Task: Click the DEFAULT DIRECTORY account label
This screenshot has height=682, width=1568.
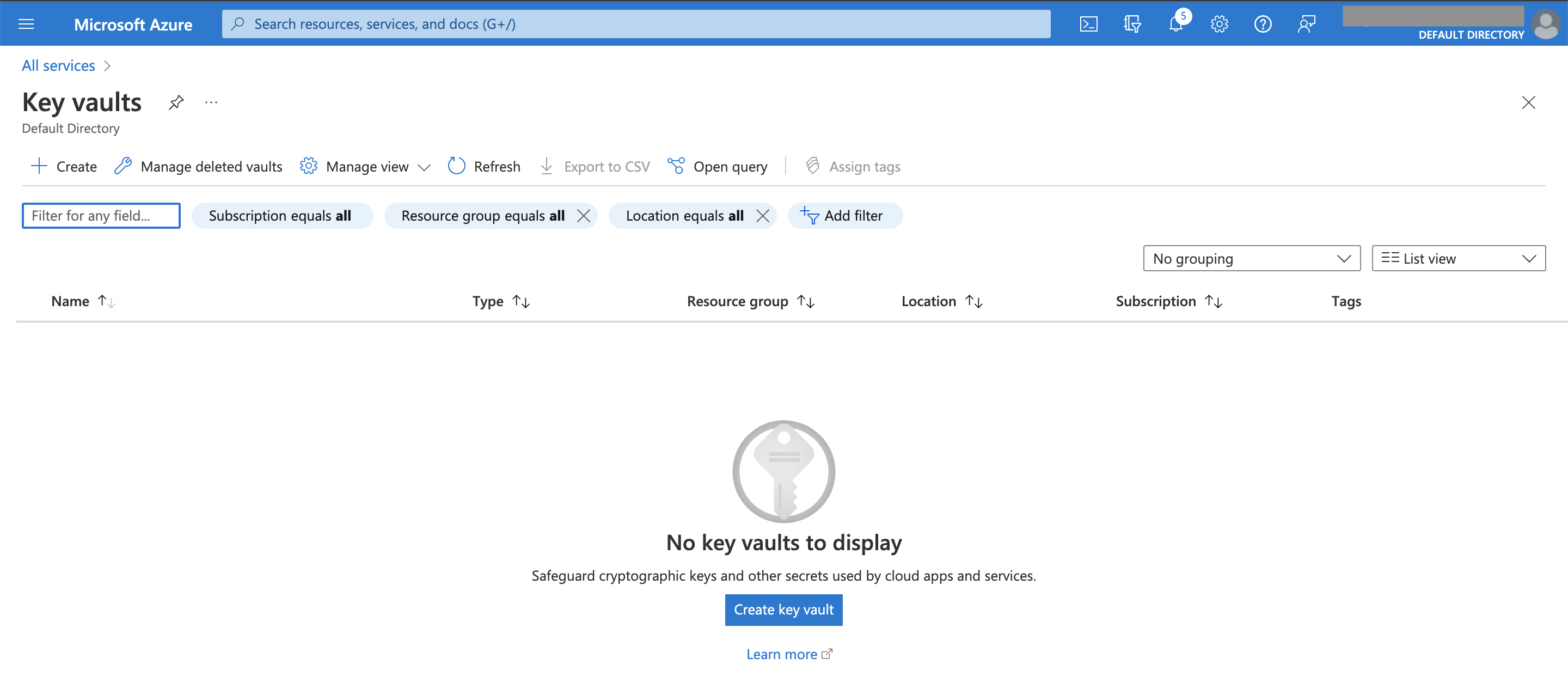Action: click(x=1471, y=35)
